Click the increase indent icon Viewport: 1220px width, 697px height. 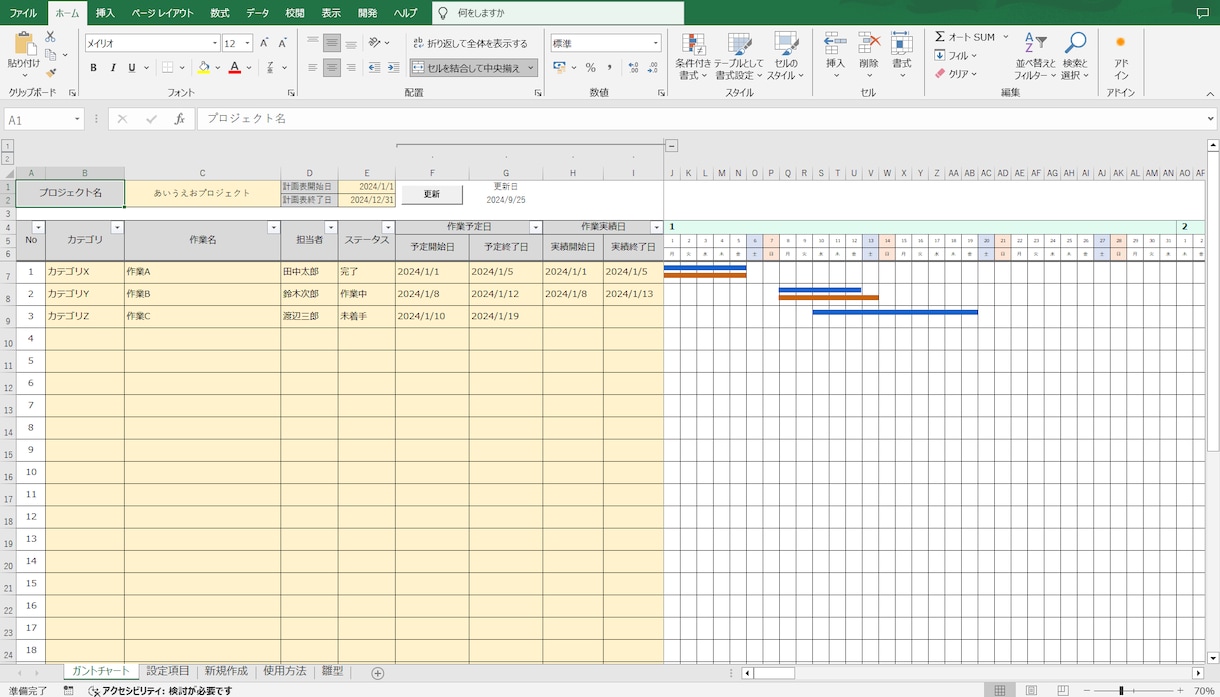(x=391, y=68)
